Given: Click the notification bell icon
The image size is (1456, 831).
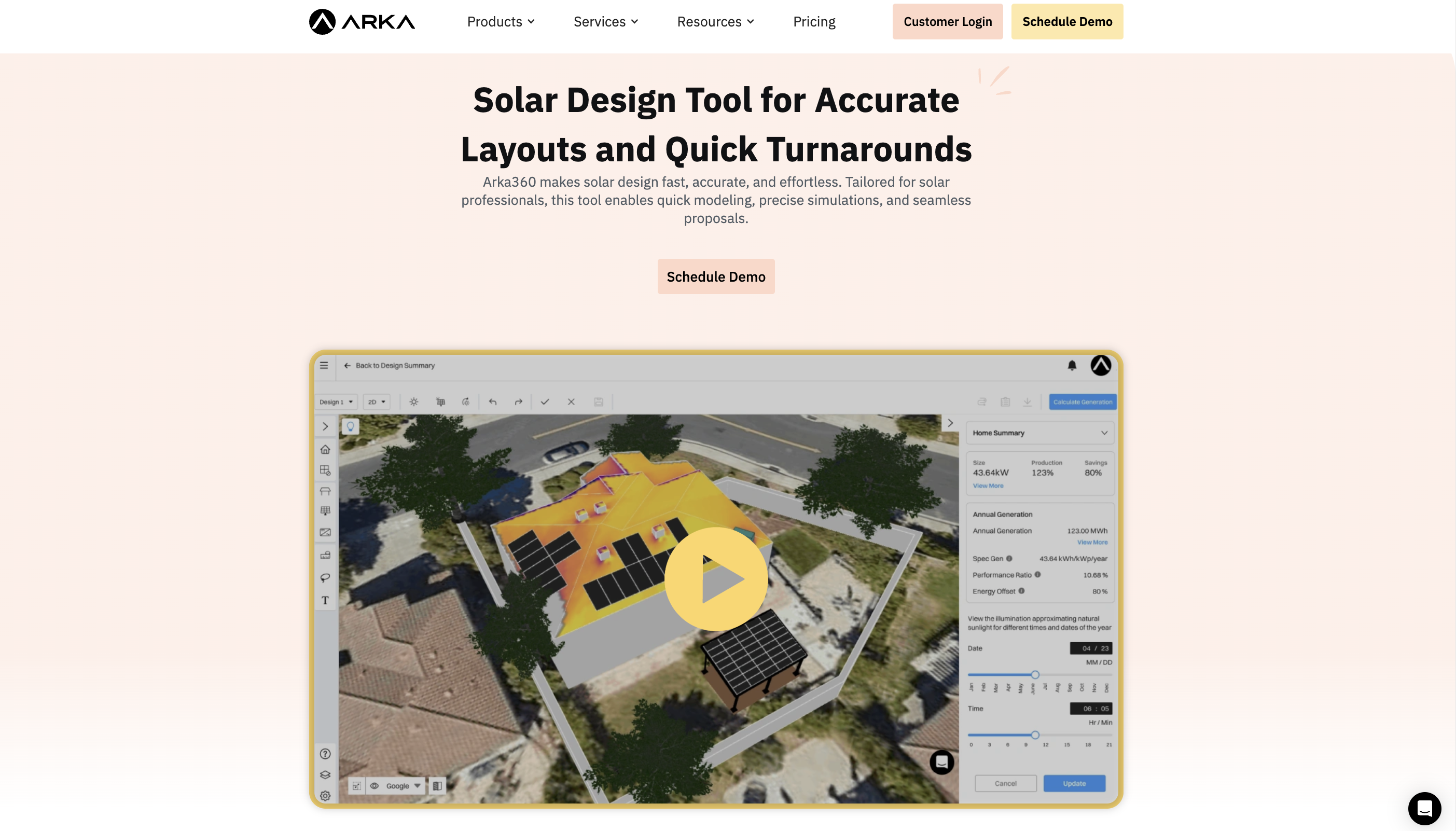Looking at the screenshot, I should 1072,365.
